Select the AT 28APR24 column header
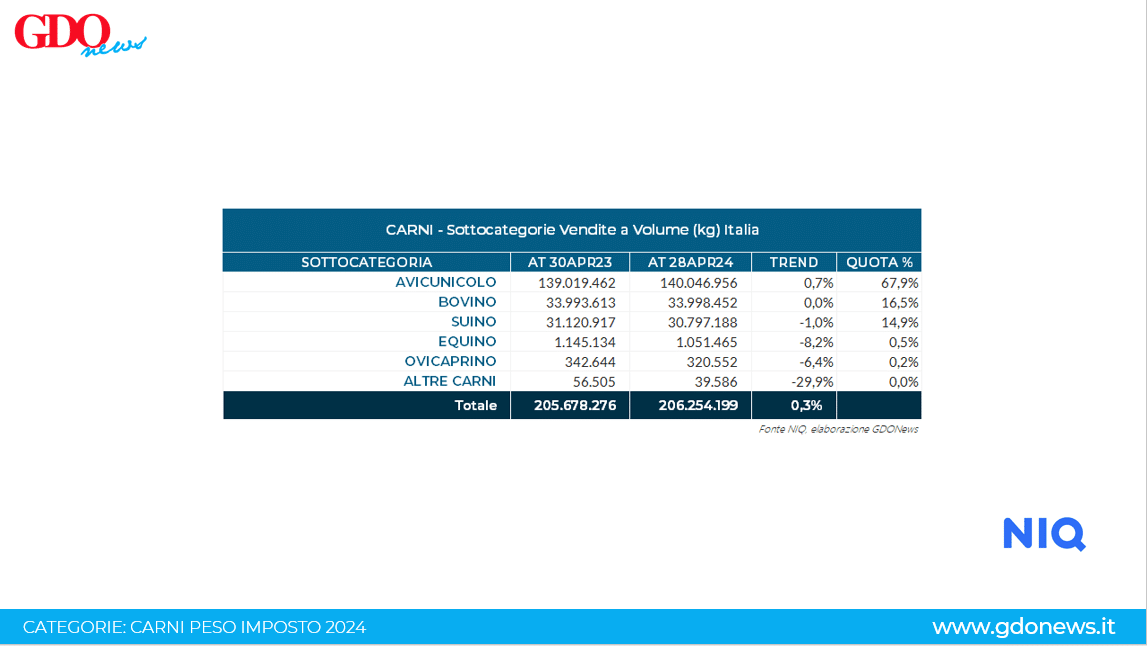This screenshot has width=1147, height=646. click(689, 262)
